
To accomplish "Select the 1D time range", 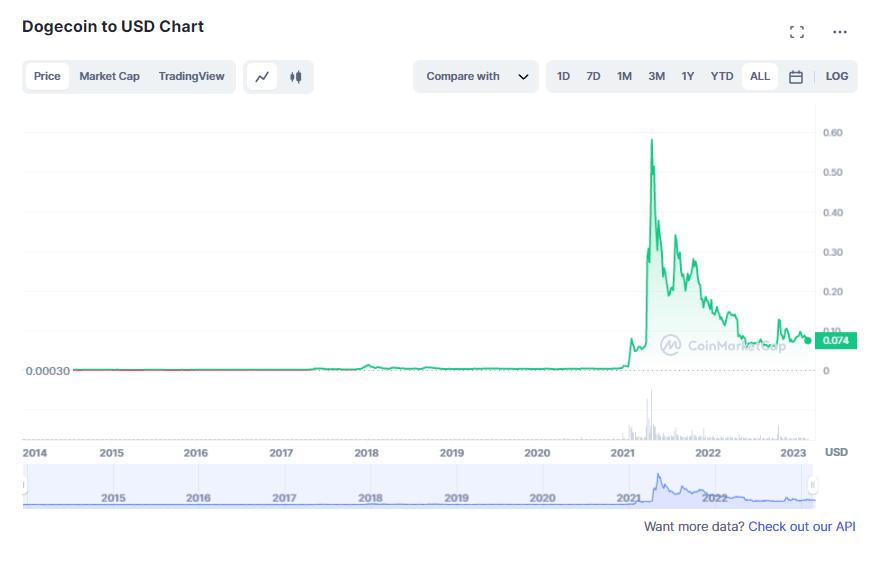I will click(x=564, y=76).
